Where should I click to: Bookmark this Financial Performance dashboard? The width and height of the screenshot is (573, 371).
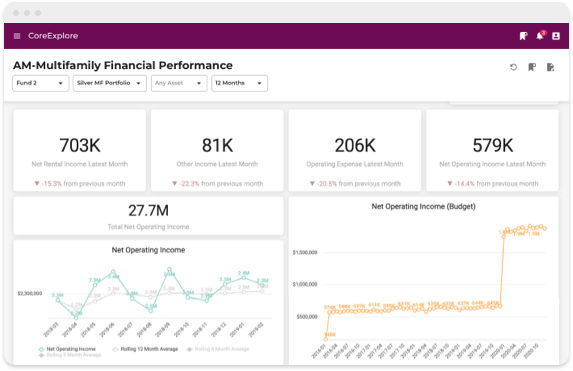pos(532,67)
